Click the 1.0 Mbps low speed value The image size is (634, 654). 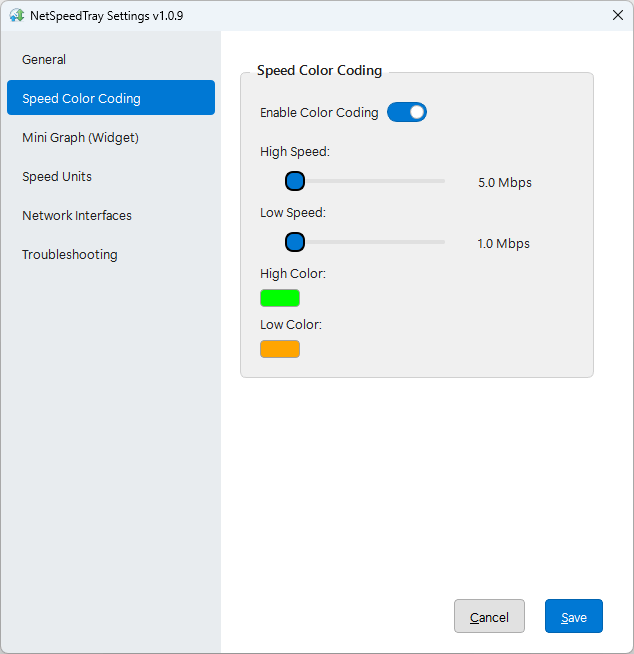[x=503, y=244]
